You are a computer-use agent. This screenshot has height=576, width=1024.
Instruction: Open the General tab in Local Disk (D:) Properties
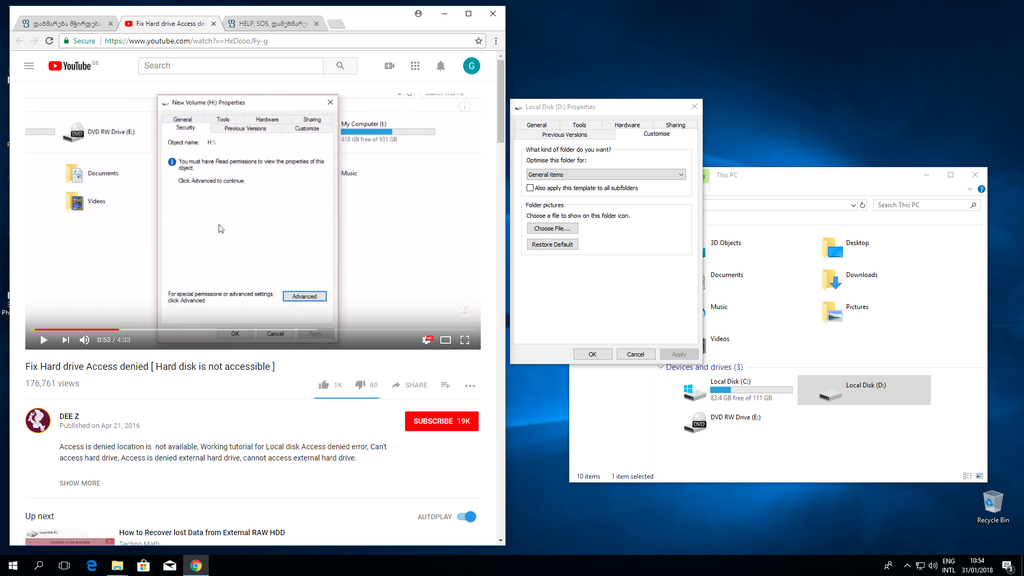click(x=537, y=125)
